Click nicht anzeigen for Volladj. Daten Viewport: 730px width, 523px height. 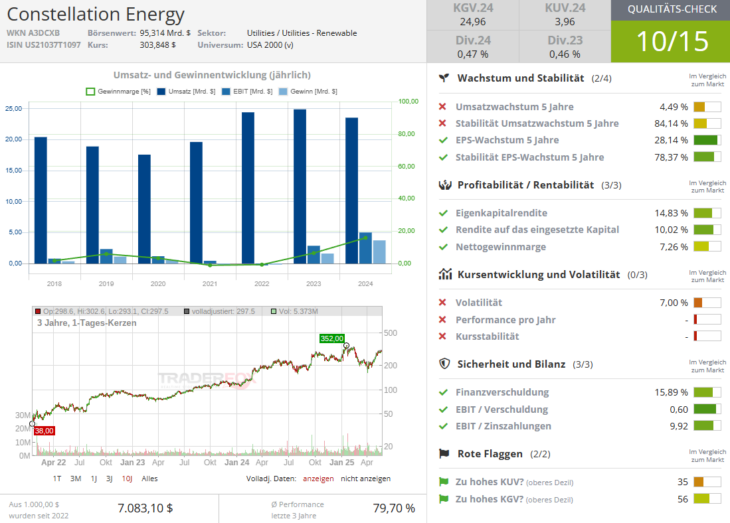point(365,478)
